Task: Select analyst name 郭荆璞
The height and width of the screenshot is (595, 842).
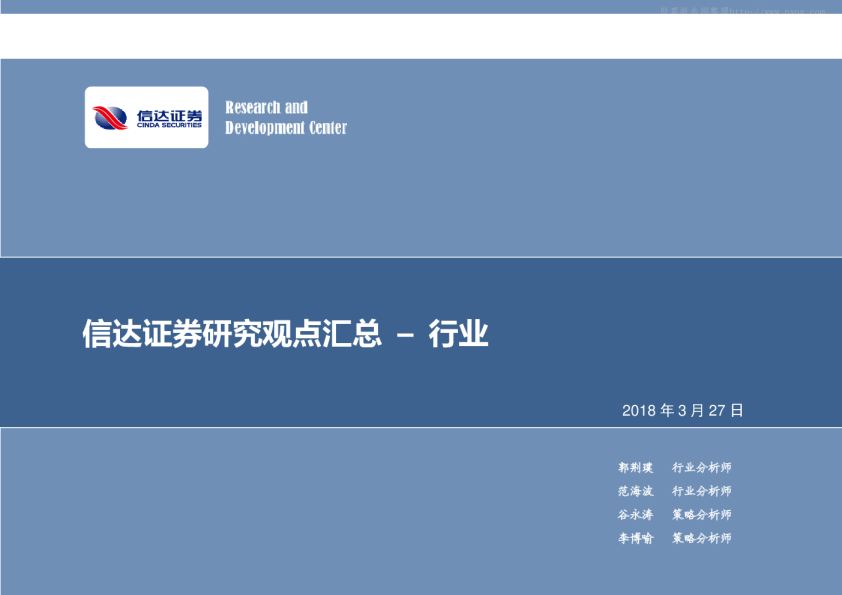Action: pyautogui.click(x=635, y=467)
